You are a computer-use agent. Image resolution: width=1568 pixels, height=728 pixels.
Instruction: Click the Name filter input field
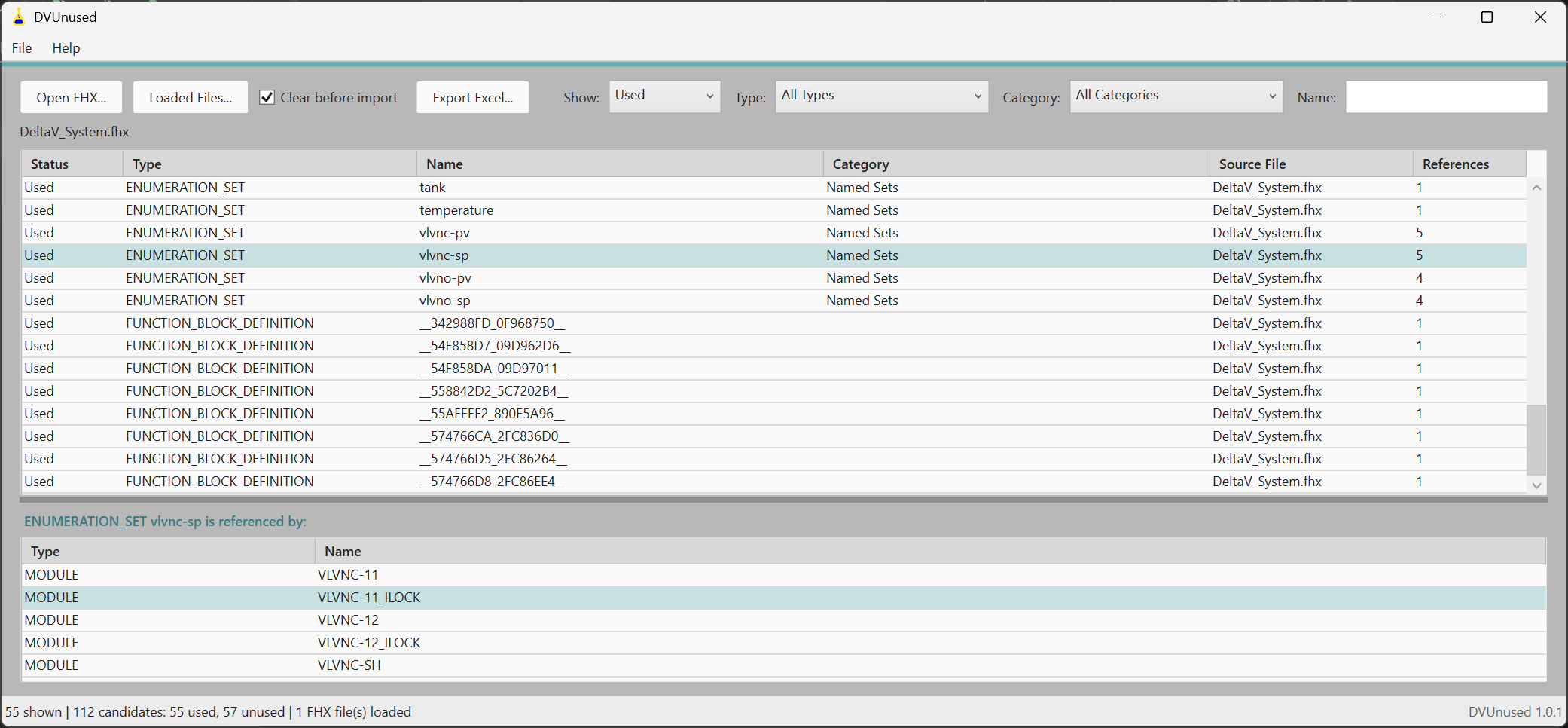click(1446, 96)
